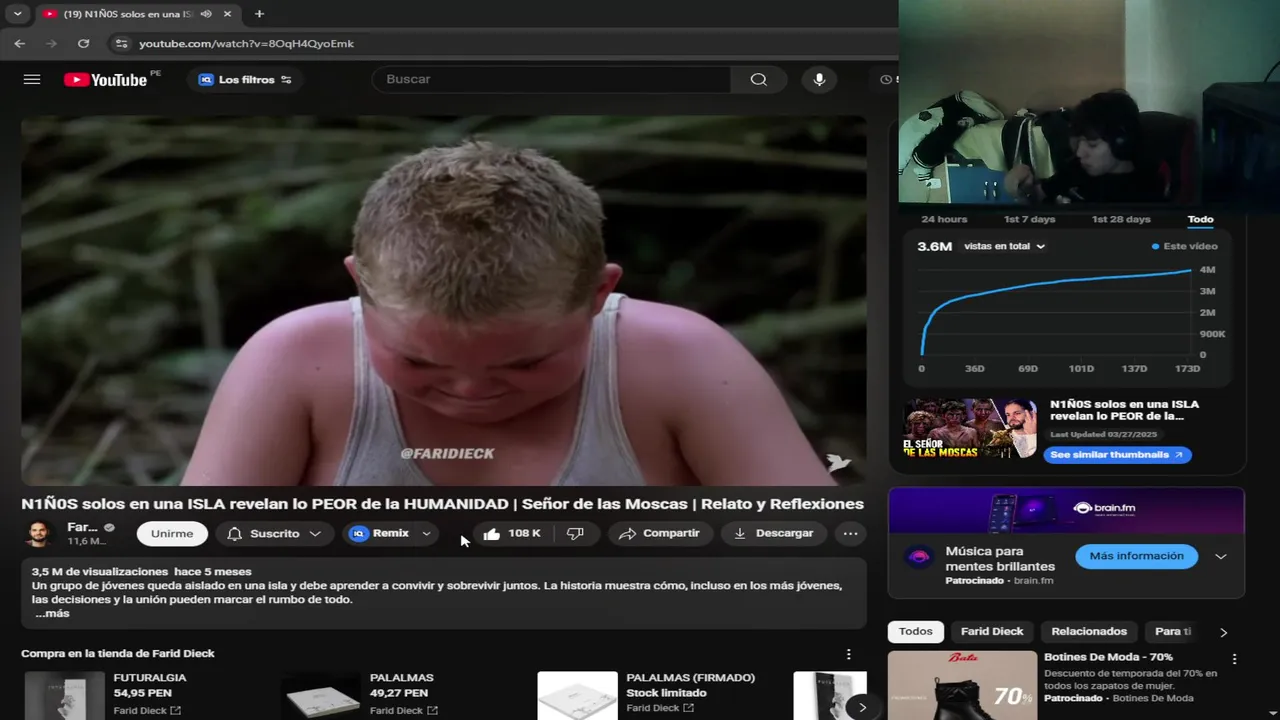
Task: Mute tab via speaker icon on tab
Action: click(205, 14)
